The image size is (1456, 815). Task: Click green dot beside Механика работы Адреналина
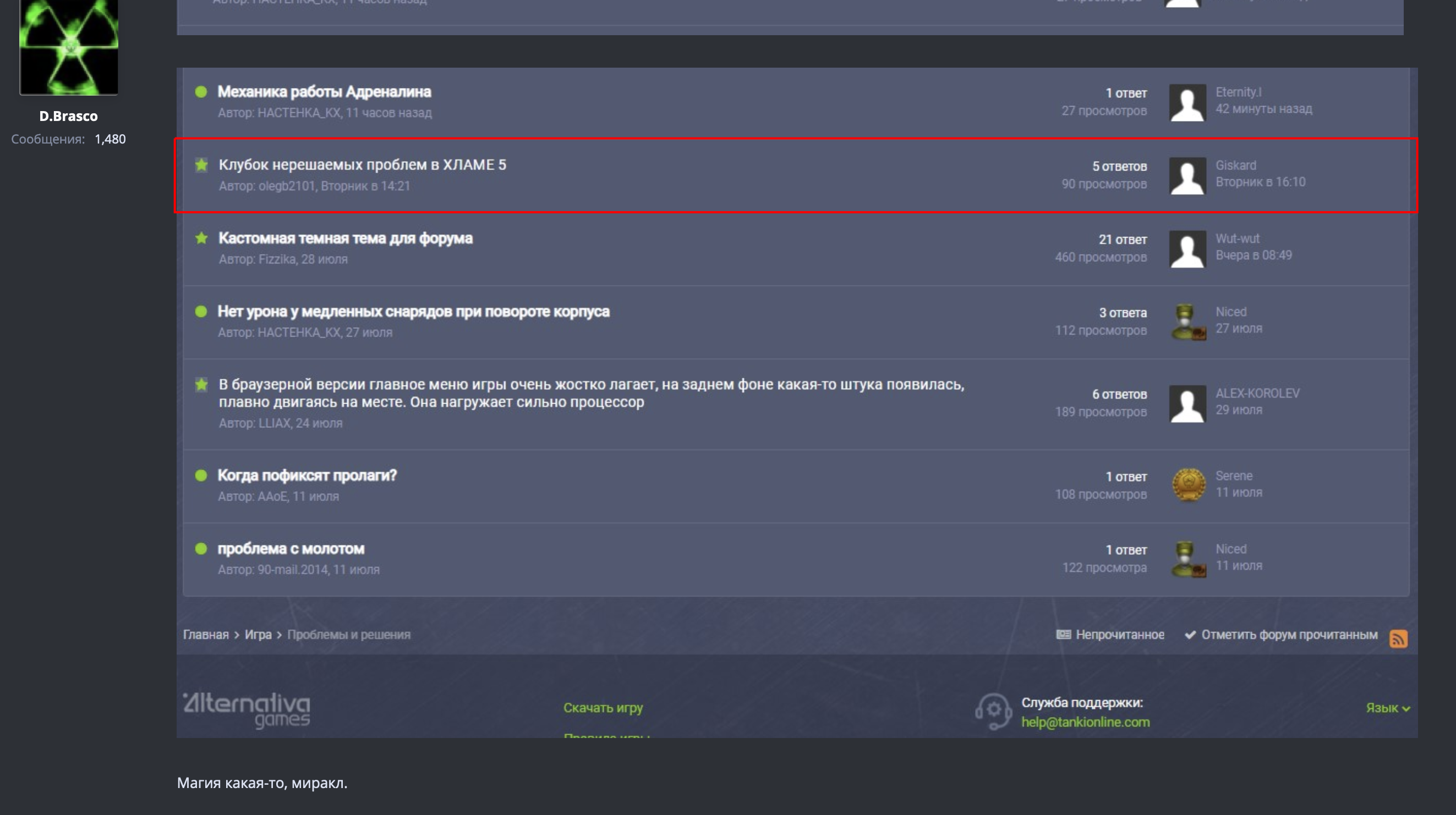[x=201, y=91]
